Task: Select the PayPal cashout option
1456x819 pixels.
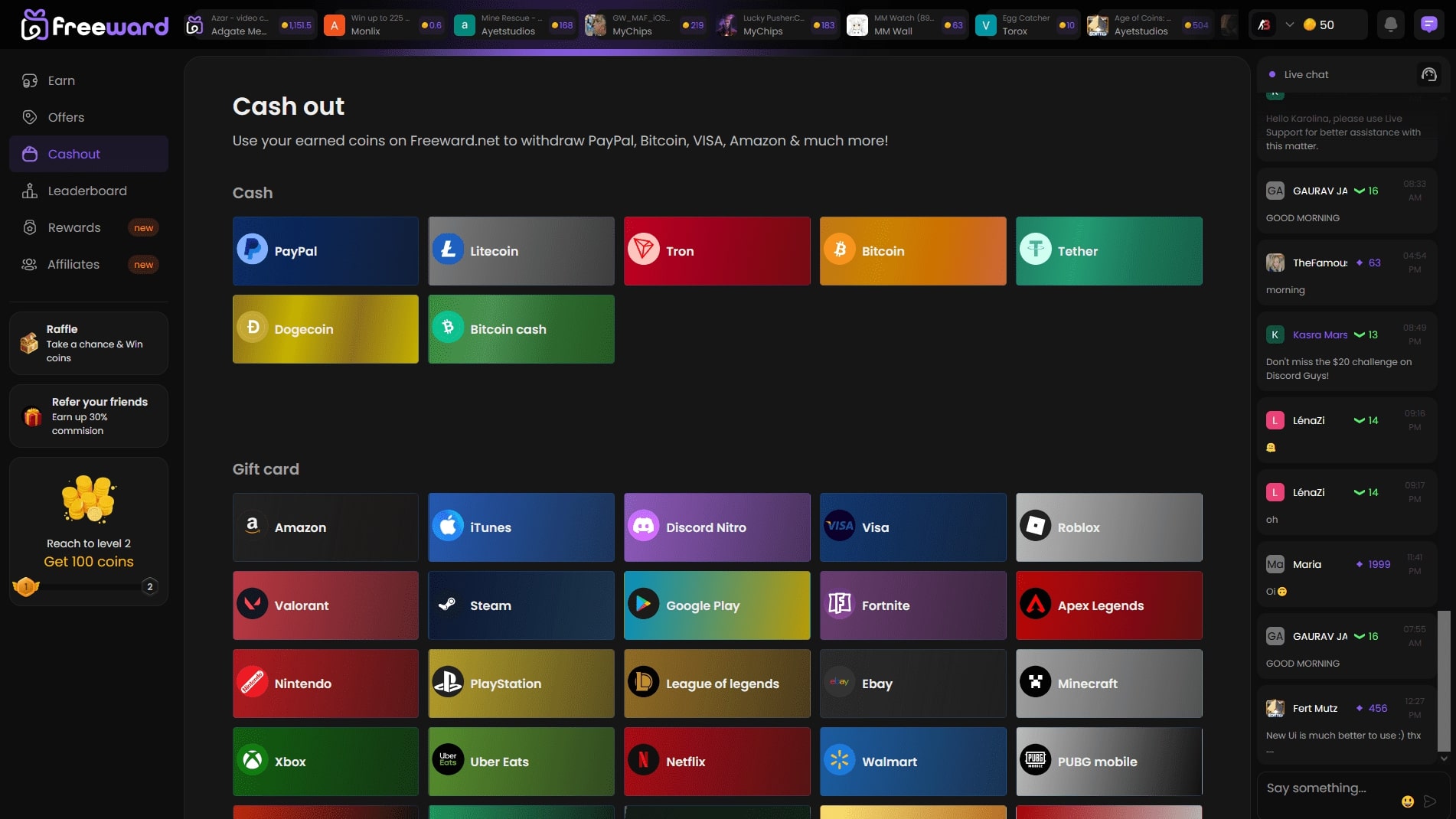Action: (325, 251)
